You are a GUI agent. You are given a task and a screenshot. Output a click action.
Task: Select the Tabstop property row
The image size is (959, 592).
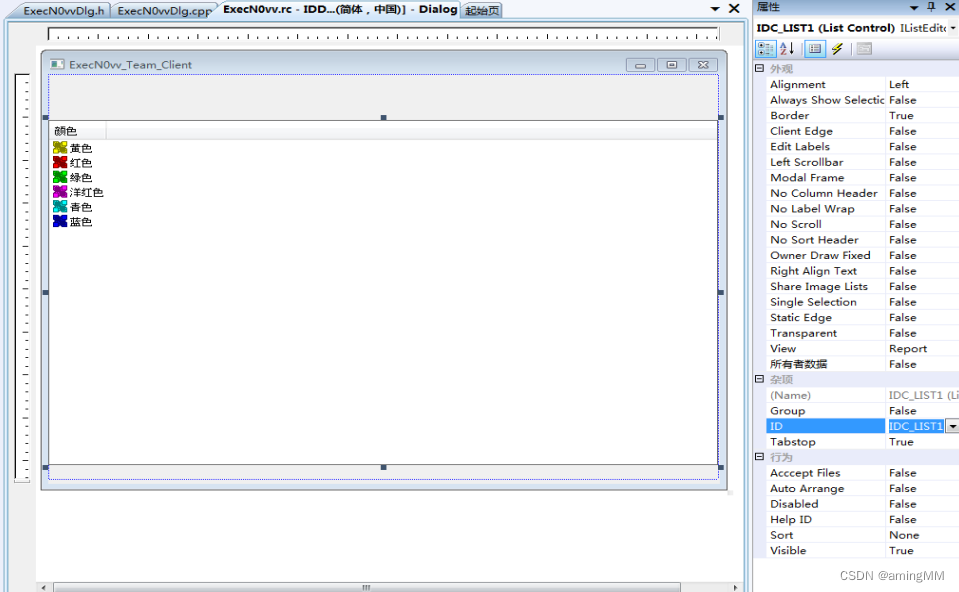[x=862, y=442]
